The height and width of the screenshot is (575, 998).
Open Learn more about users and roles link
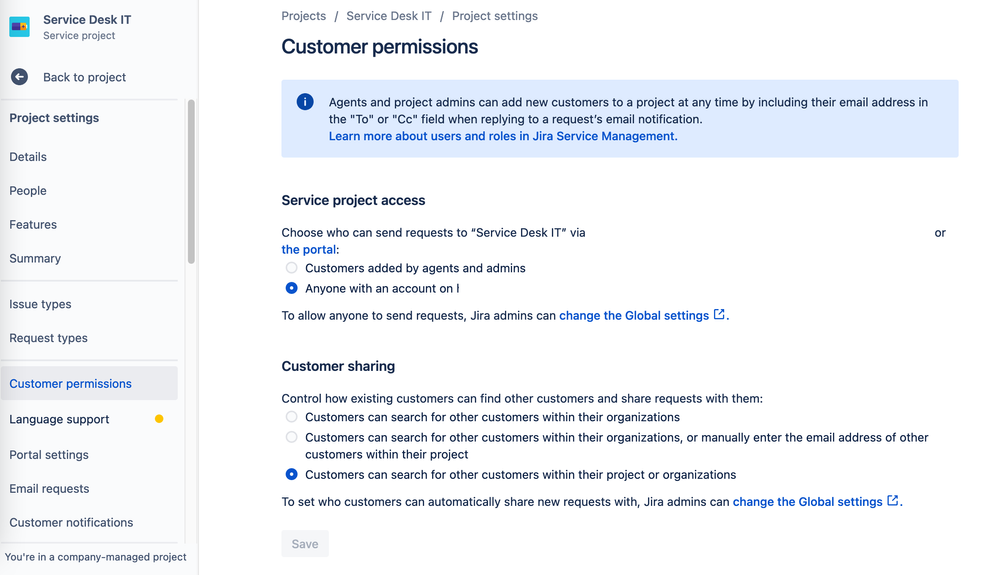pyautogui.click(x=501, y=136)
